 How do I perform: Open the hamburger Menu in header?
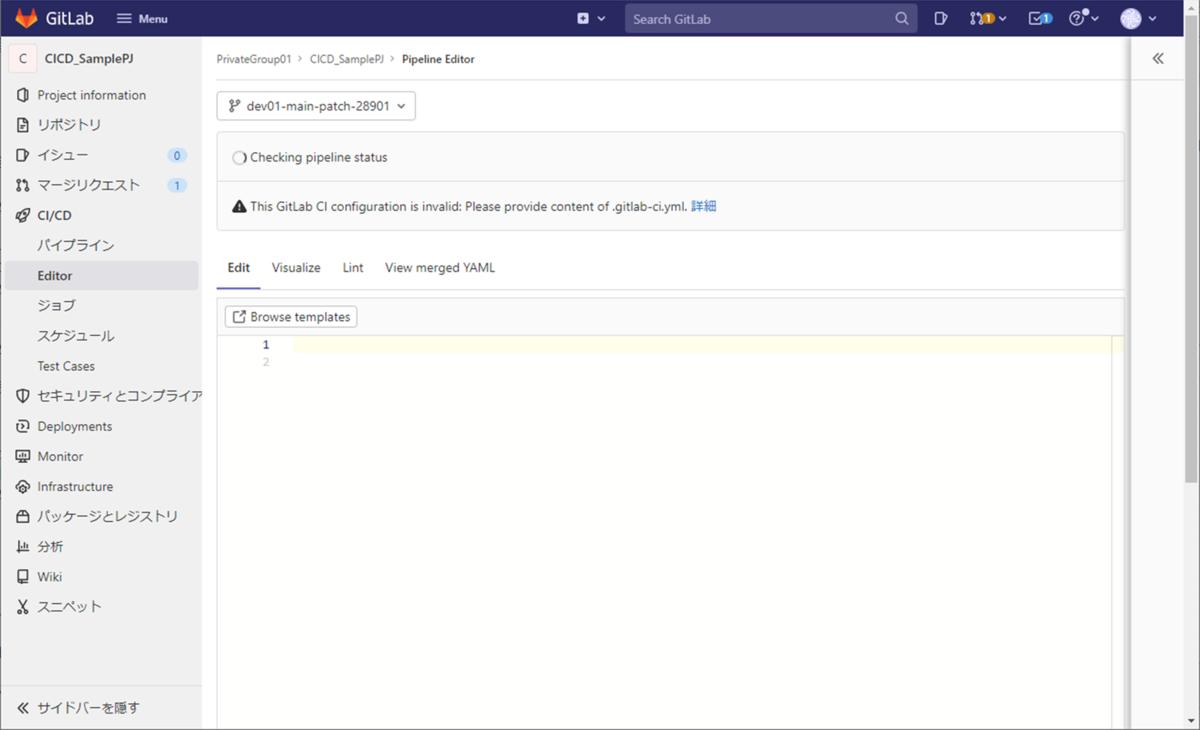coord(142,18)
